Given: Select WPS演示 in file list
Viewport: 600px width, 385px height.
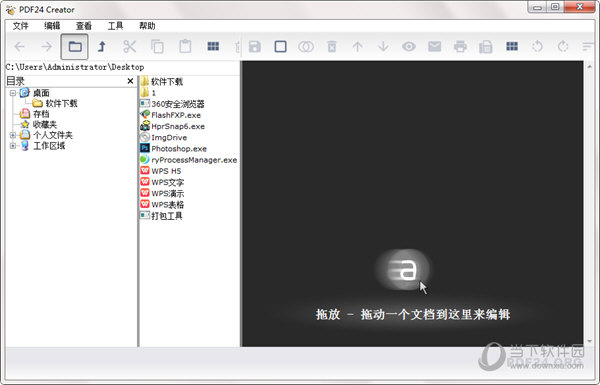Looking at the screenshot, I should tap(167, 193).
